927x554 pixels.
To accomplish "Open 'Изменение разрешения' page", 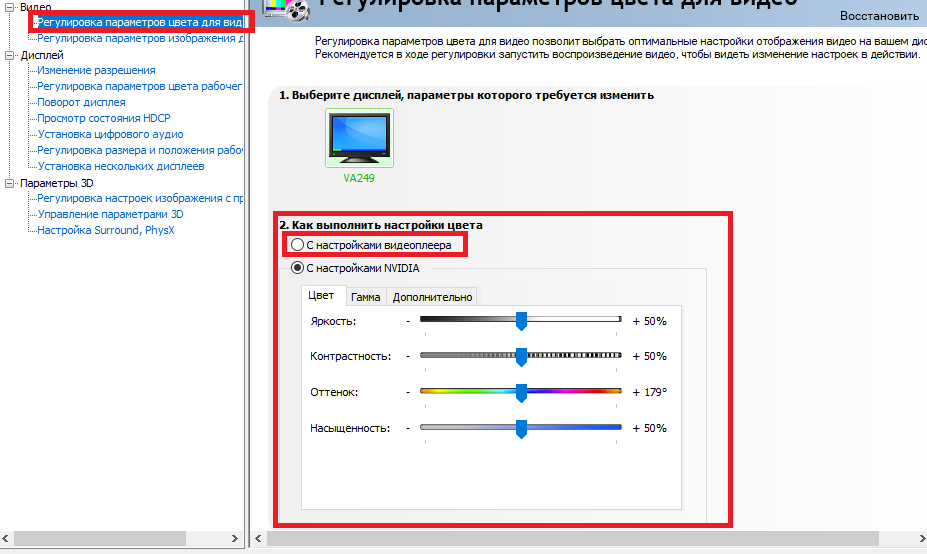I will 96,70.
